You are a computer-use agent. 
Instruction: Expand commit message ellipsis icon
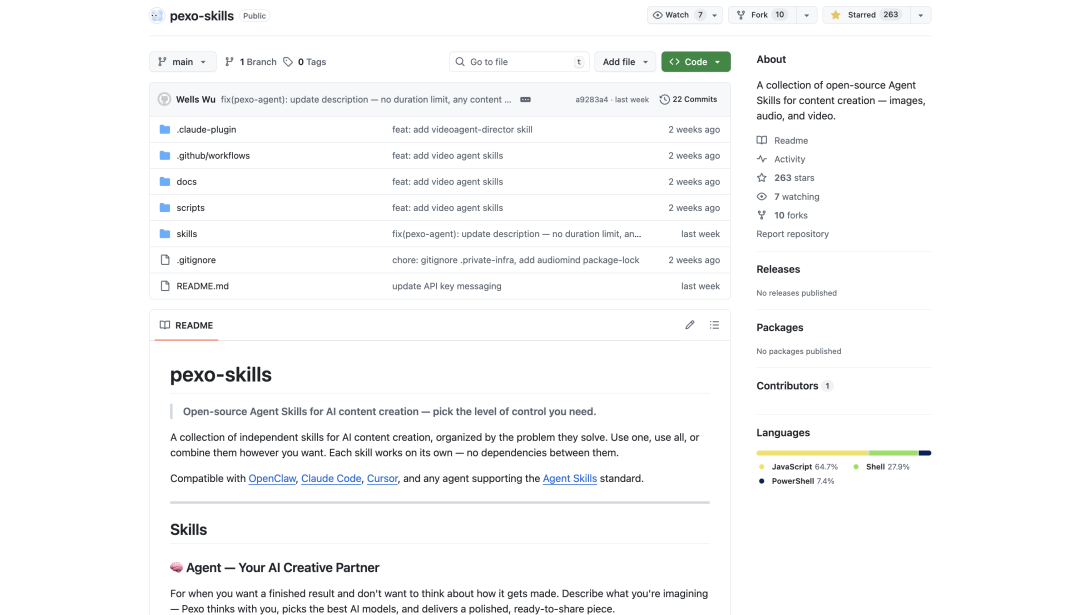click(526, 100)
